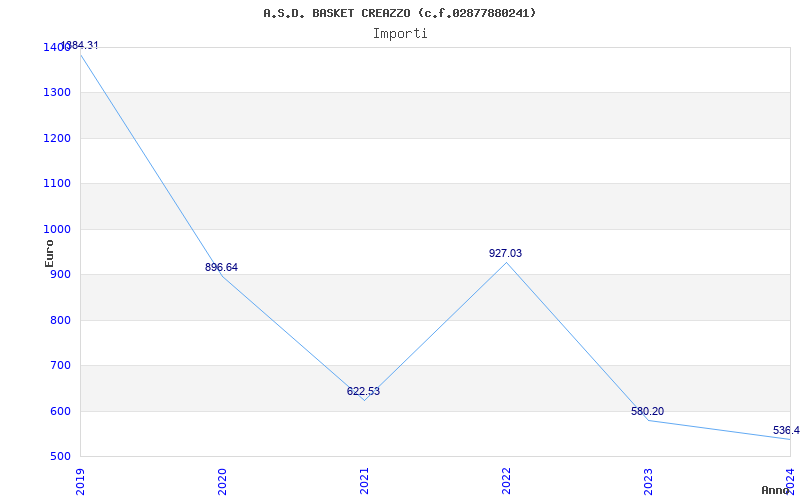Select the 896.64 data label
Viewport: 800px width, 500px height.
221,267
